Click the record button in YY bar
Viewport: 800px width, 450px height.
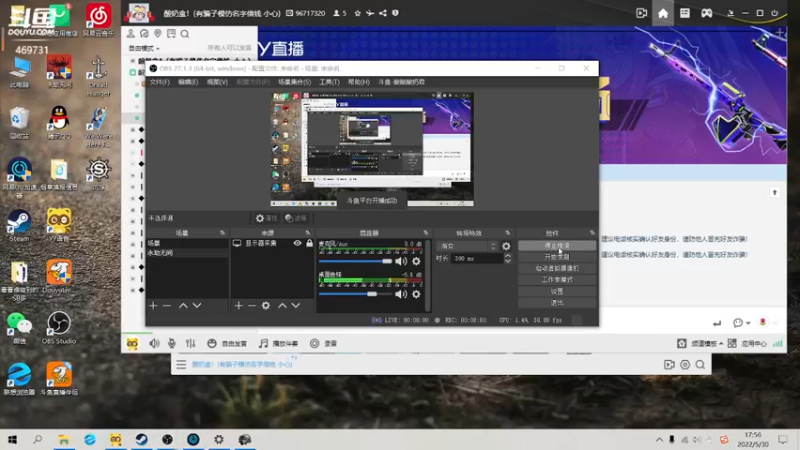[x=323, y=343]
